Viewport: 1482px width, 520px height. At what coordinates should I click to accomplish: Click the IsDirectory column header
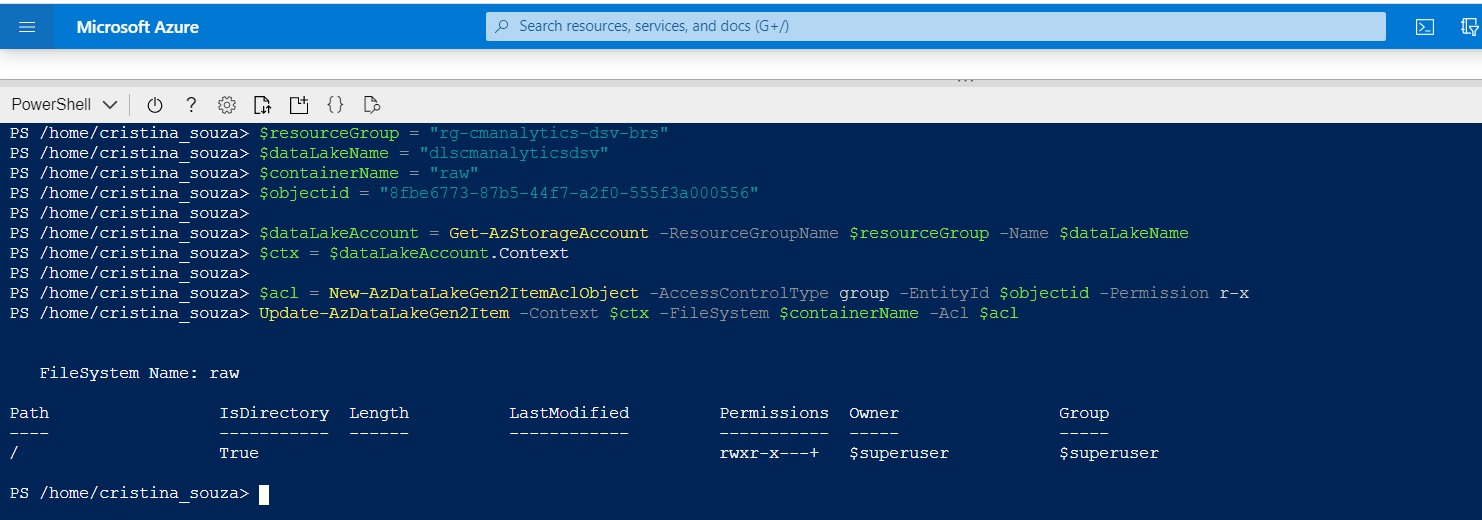[x=274, y=413]
